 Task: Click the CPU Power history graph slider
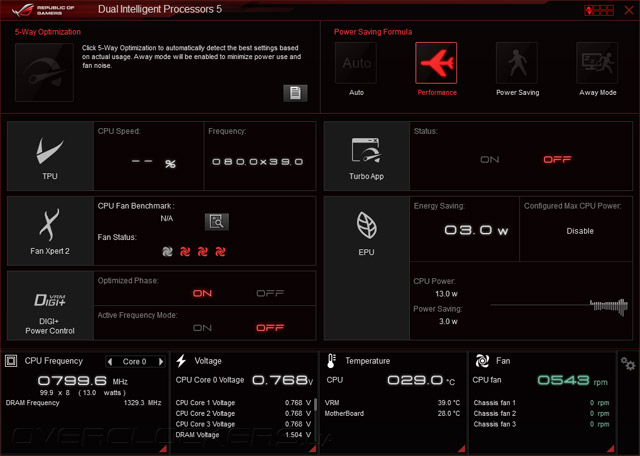pyautogui.click(x=559, y=305)
